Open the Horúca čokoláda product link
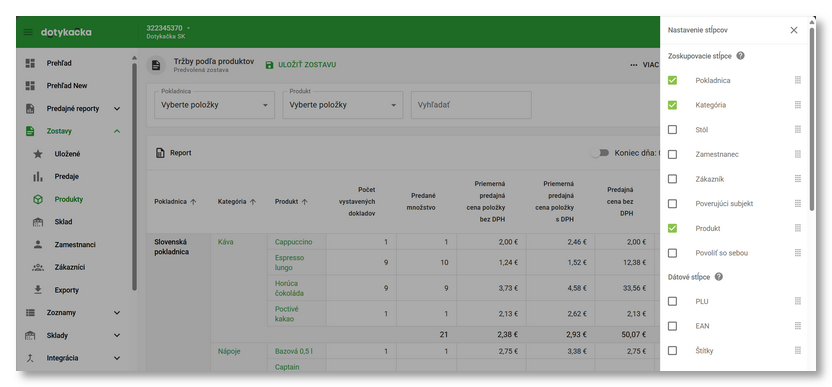The width and height of the screenshot is (832, 387). click(x=289, y=288)
